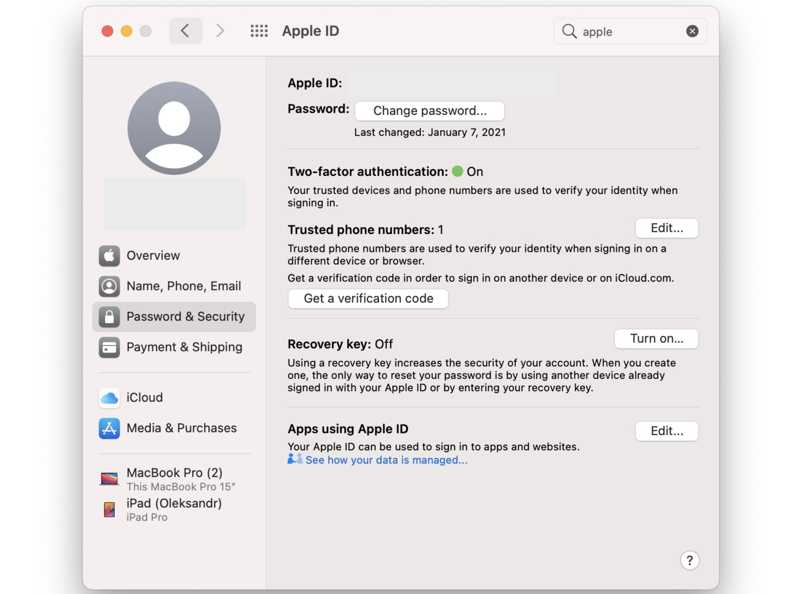Image resolution: width=800 pixels, height=594 pixels.
Task: Open Media & Purchases section
Action: (174, 428)
